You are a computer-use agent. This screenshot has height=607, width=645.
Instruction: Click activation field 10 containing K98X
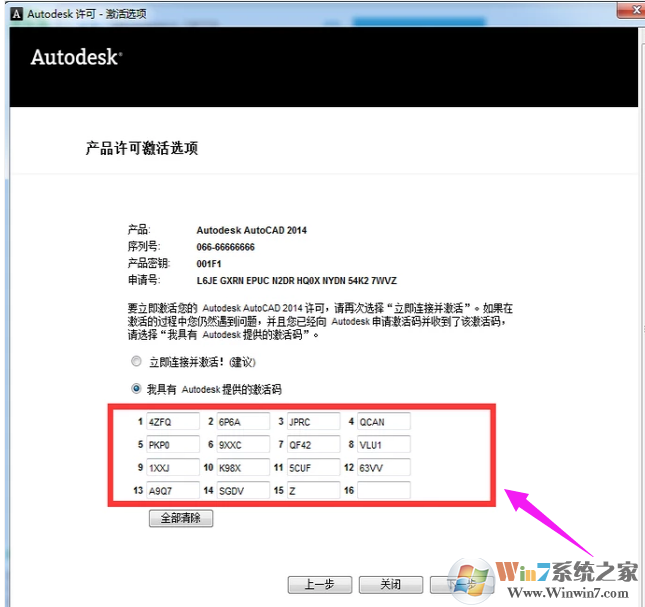point(243,467)
